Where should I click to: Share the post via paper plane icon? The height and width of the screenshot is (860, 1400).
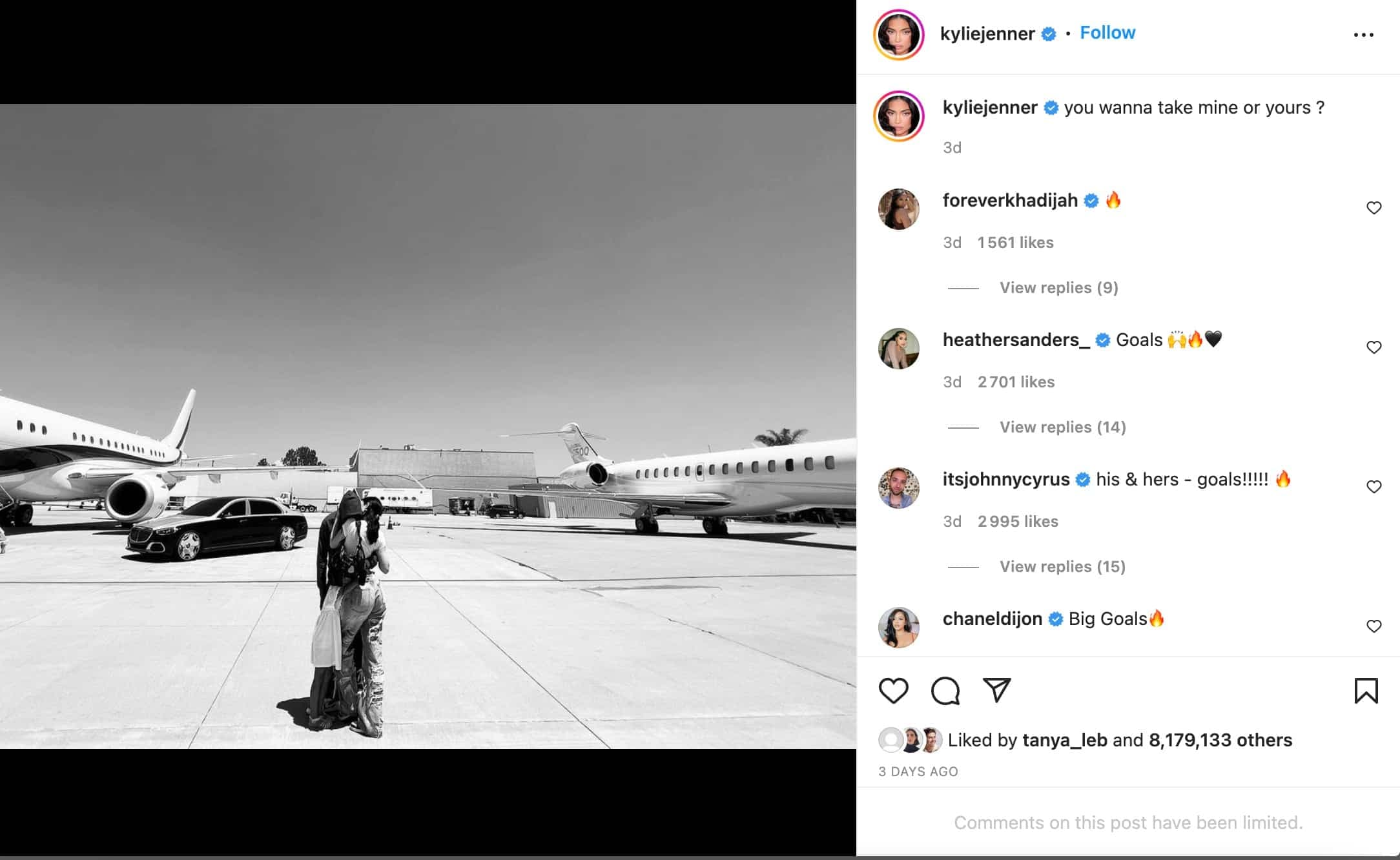click(x=996, y=690)
